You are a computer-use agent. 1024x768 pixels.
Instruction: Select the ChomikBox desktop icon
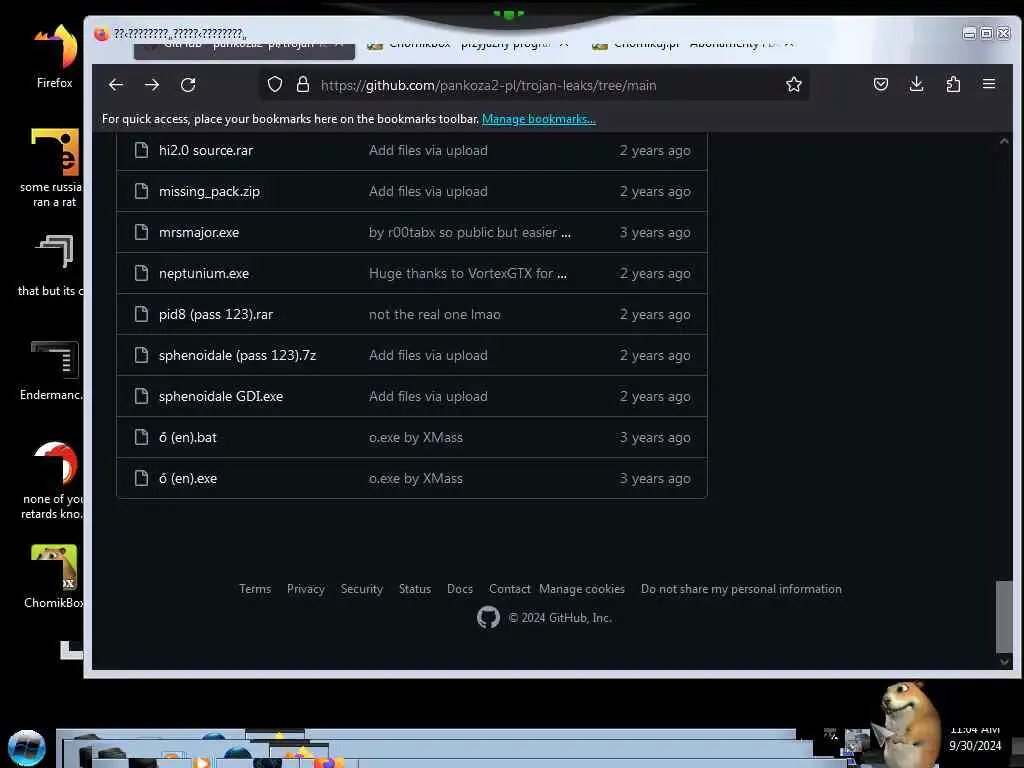54,577
